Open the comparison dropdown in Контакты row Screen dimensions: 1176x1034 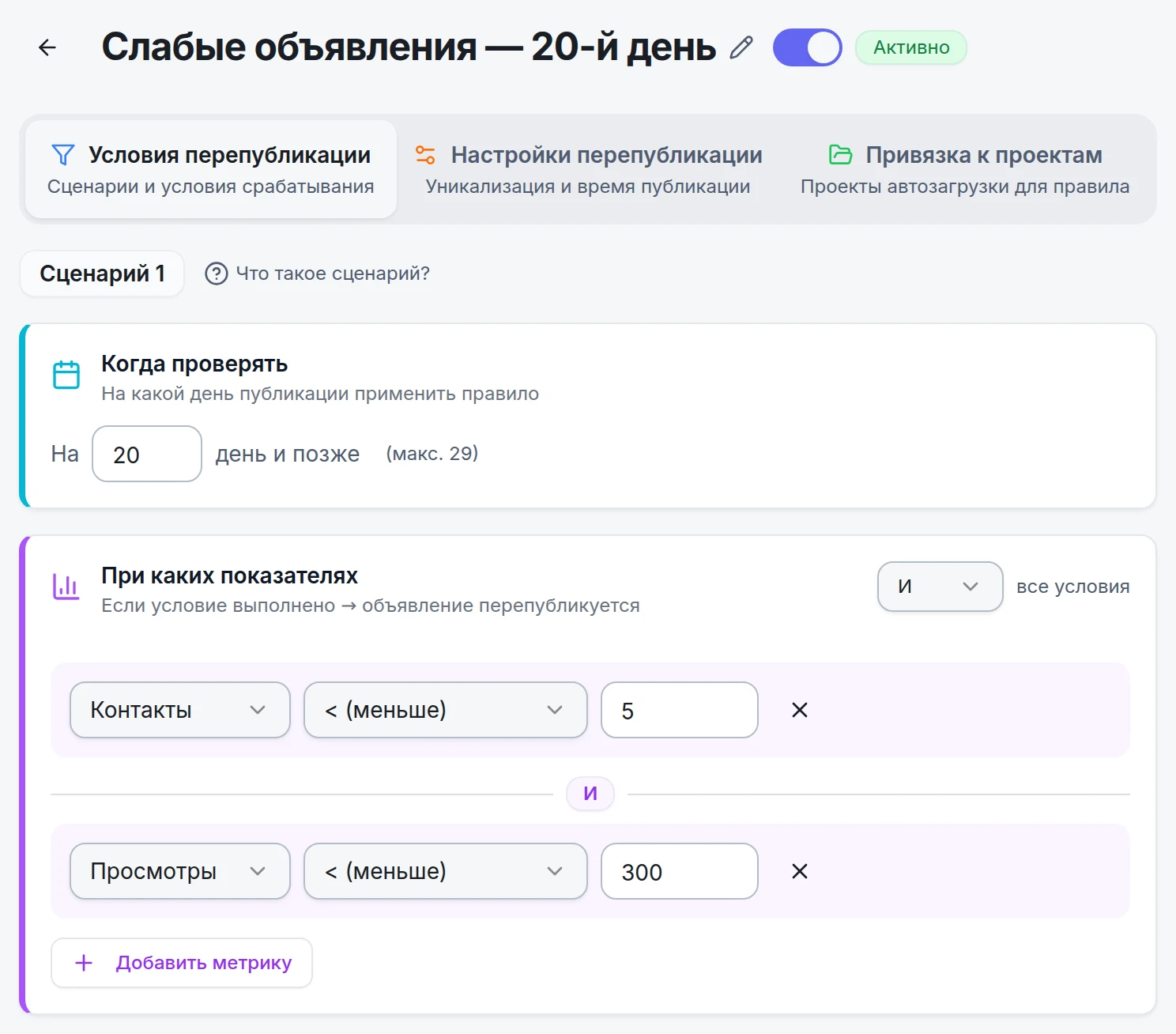[446, 710]
